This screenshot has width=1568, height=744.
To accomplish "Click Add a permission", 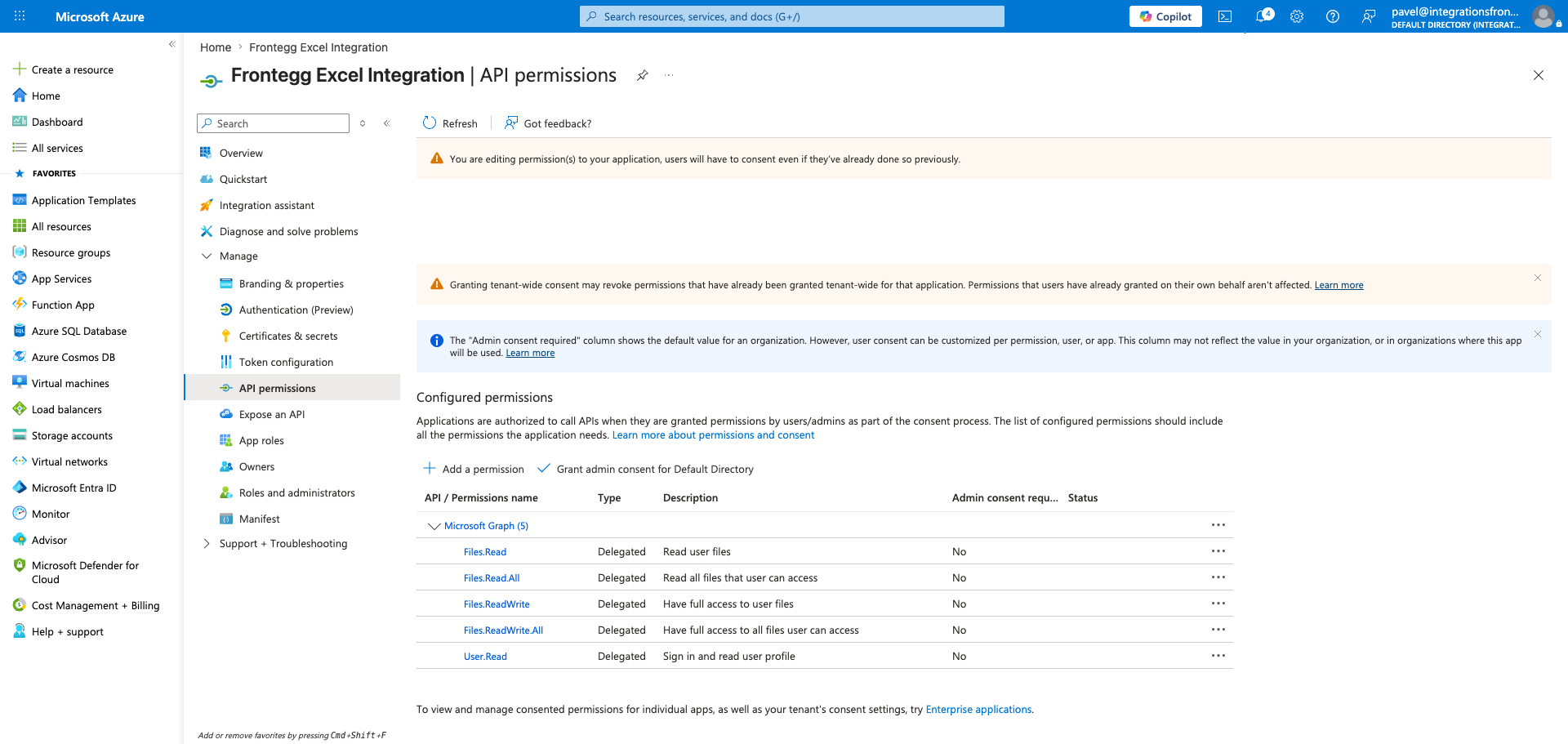I will click(474, 469).
